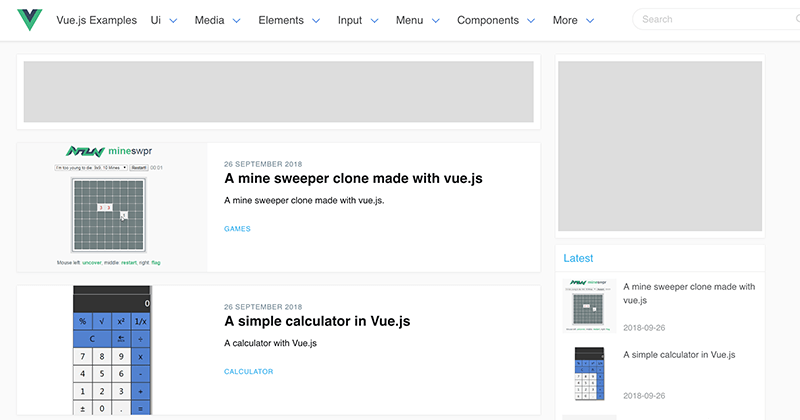800x420 pixels.
Task: Open the Latest sidebar calculator link
Action: (x=679, y=354)
